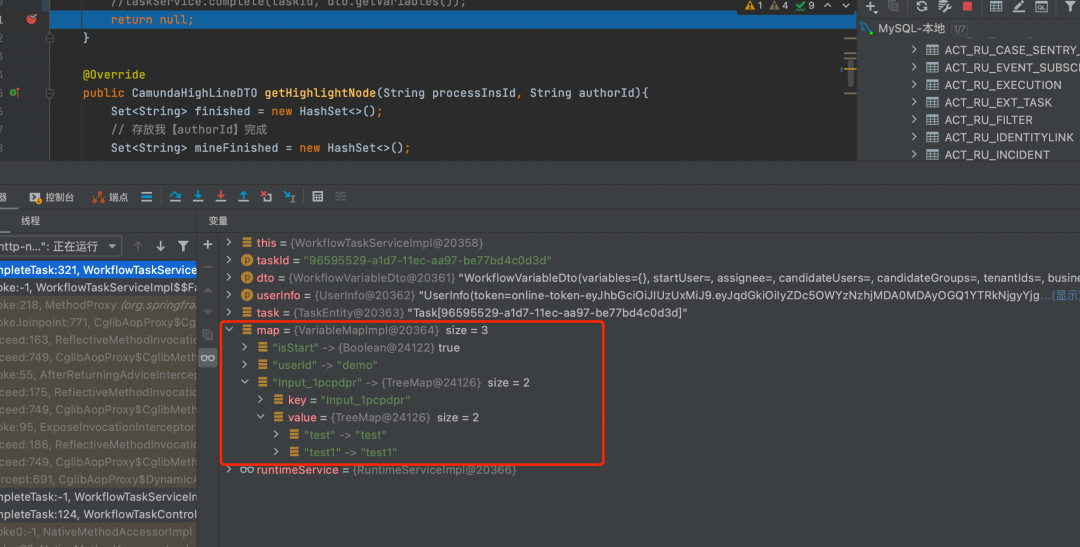Select ACT_RU_INCIDENT table

tap(997, 155)
